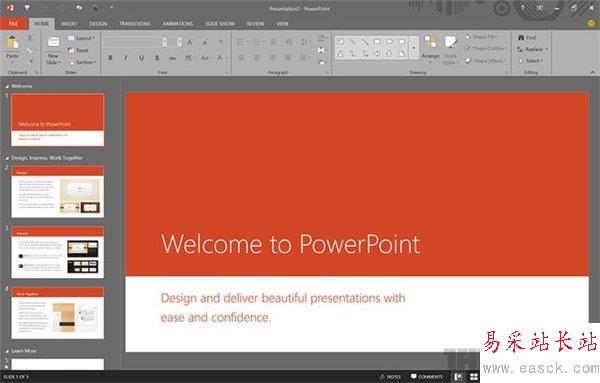The image size is (600, 383).
Task: Toggle the NOTES pane in status bar
Action: [390, 377]
